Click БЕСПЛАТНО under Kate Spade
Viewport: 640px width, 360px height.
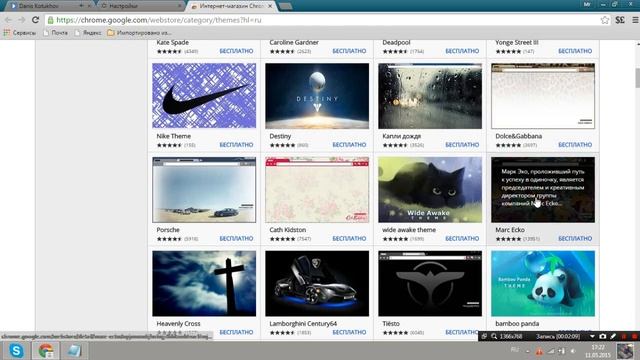tap(236, 51)
